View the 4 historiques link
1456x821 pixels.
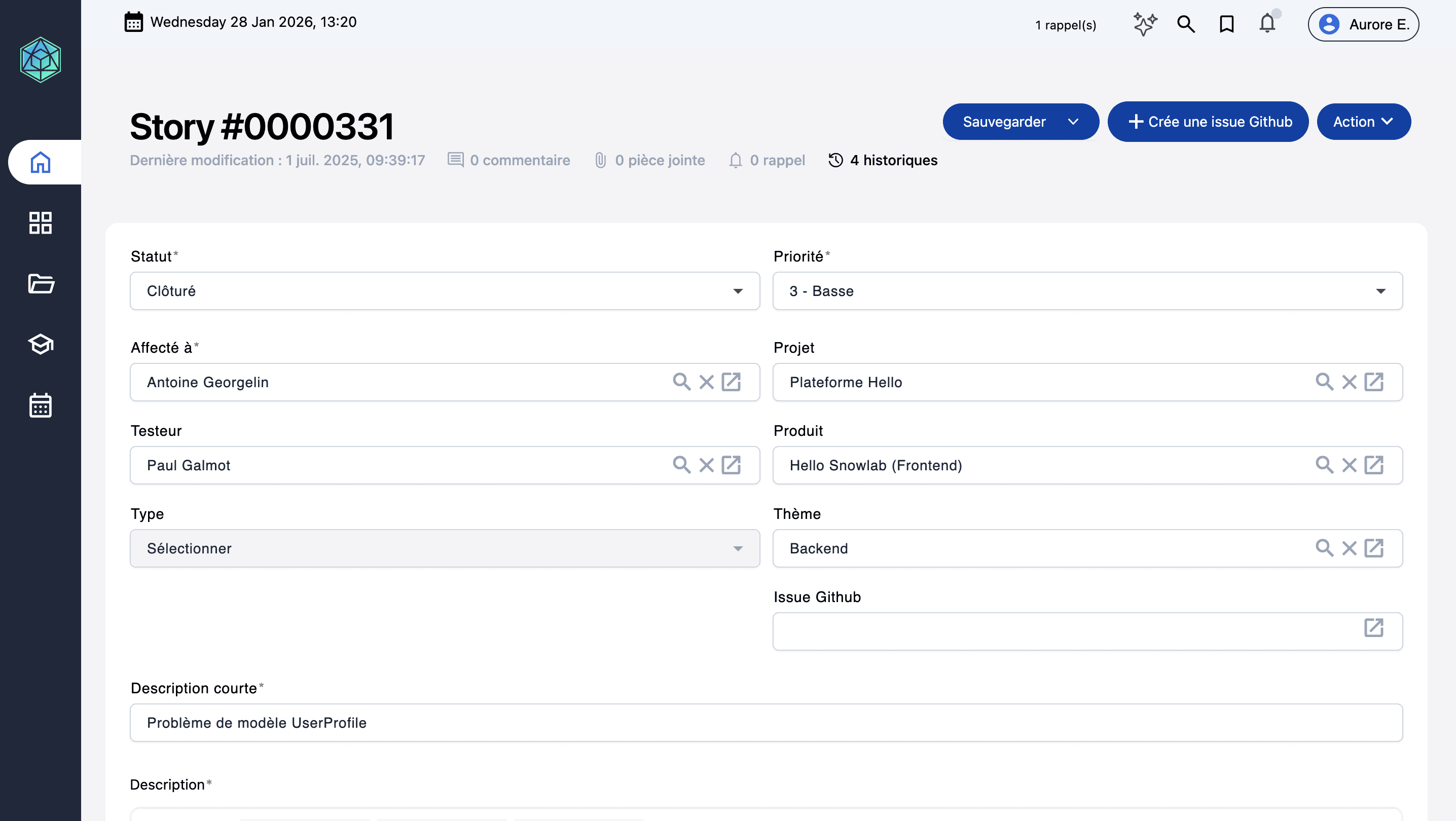pos(883,161)
